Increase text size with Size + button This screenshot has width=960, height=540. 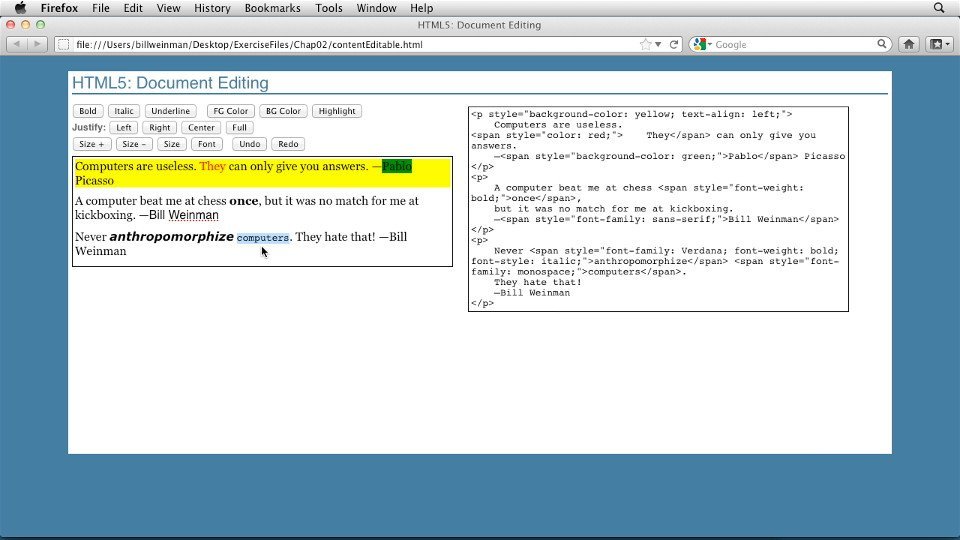[x=92, y=144]
